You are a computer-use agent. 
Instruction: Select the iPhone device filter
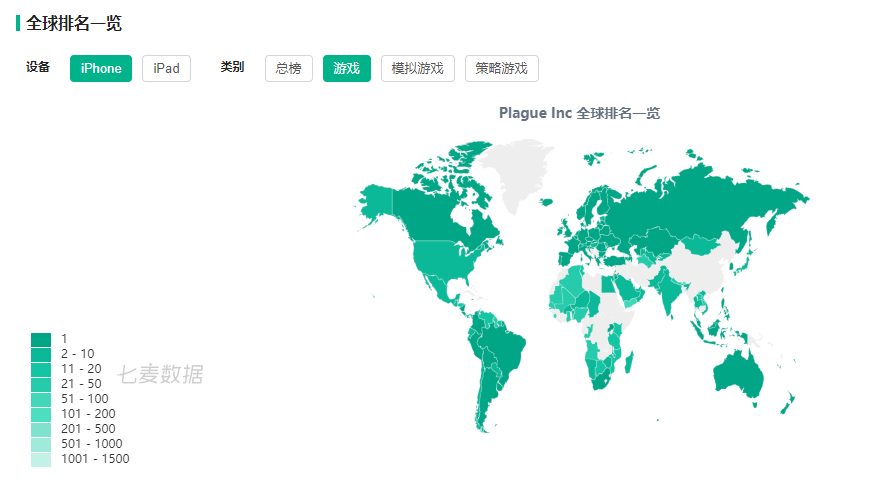tap(101, 68)
